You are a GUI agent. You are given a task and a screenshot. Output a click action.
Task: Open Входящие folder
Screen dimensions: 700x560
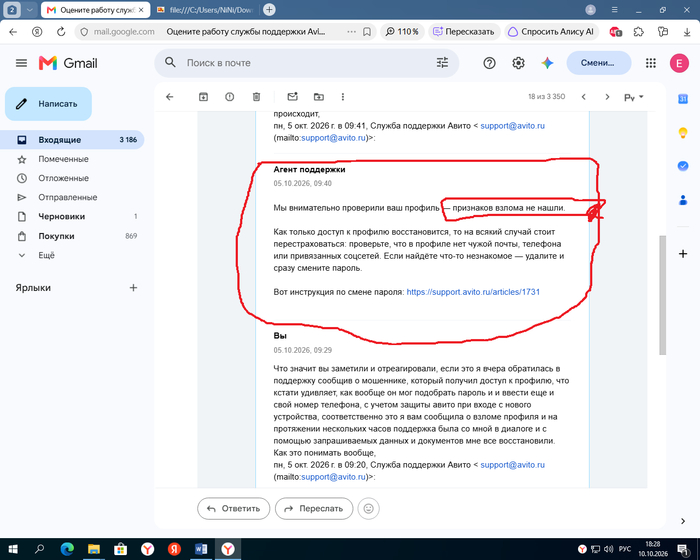click(72, 140)
